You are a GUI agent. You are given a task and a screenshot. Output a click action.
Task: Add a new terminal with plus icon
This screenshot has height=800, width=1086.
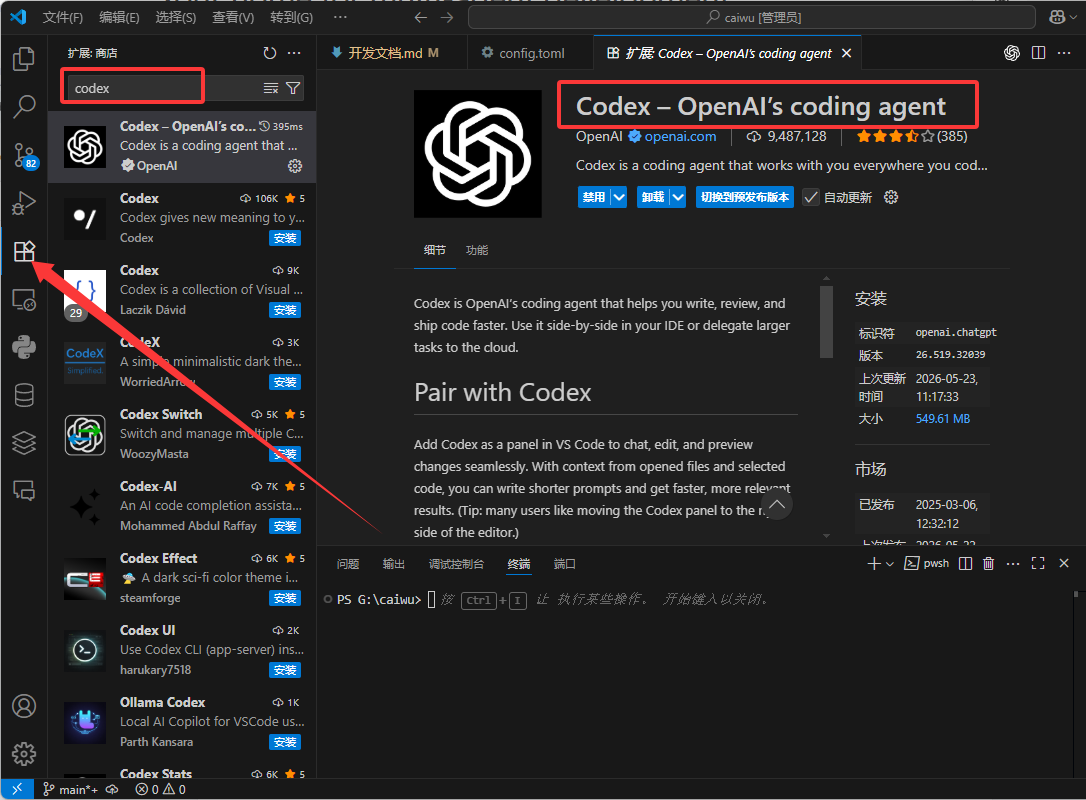click(x=873, y=564)
